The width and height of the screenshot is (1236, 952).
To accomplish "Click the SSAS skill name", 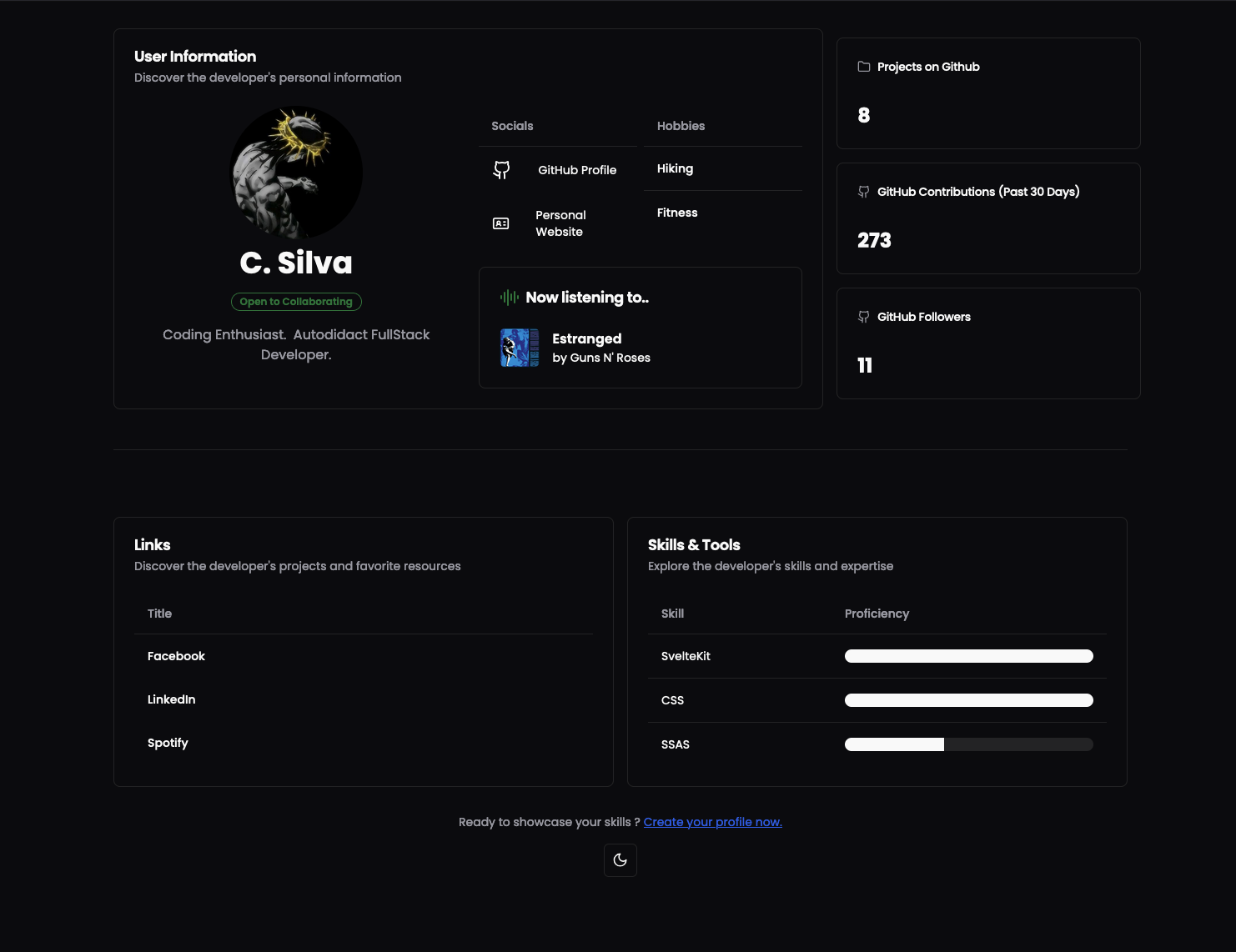I will [676, 744].
